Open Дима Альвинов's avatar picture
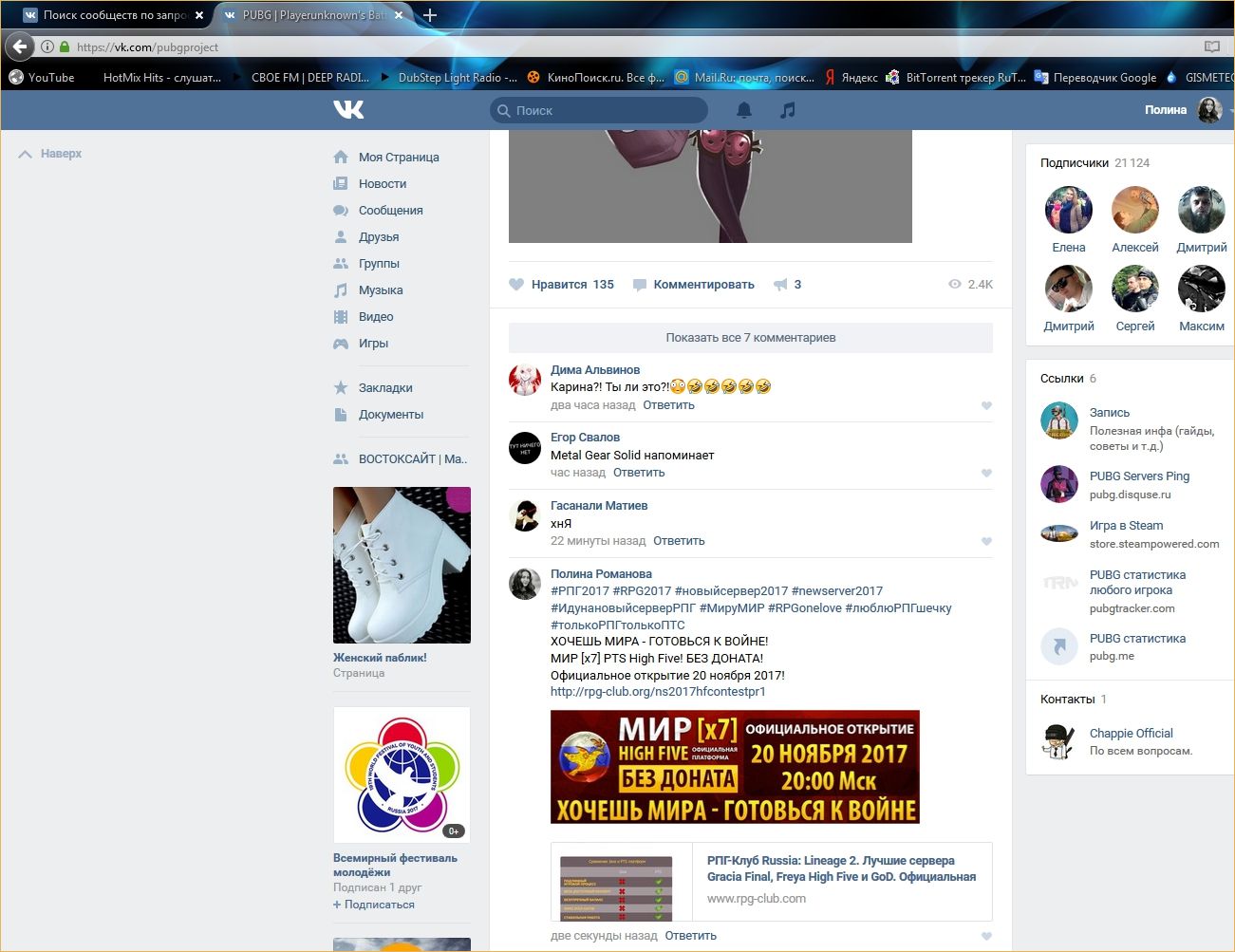 [x=525, y=379]
